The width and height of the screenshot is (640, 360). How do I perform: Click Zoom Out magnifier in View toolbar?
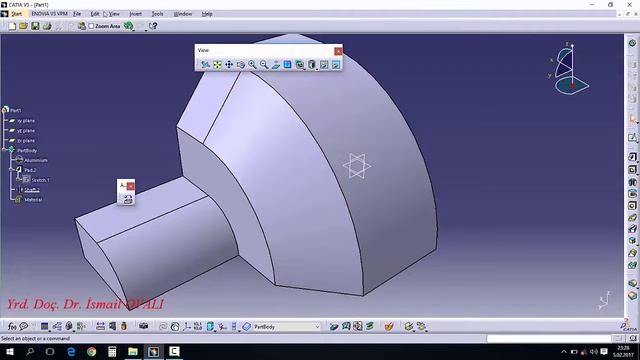(x=264, y=64)
